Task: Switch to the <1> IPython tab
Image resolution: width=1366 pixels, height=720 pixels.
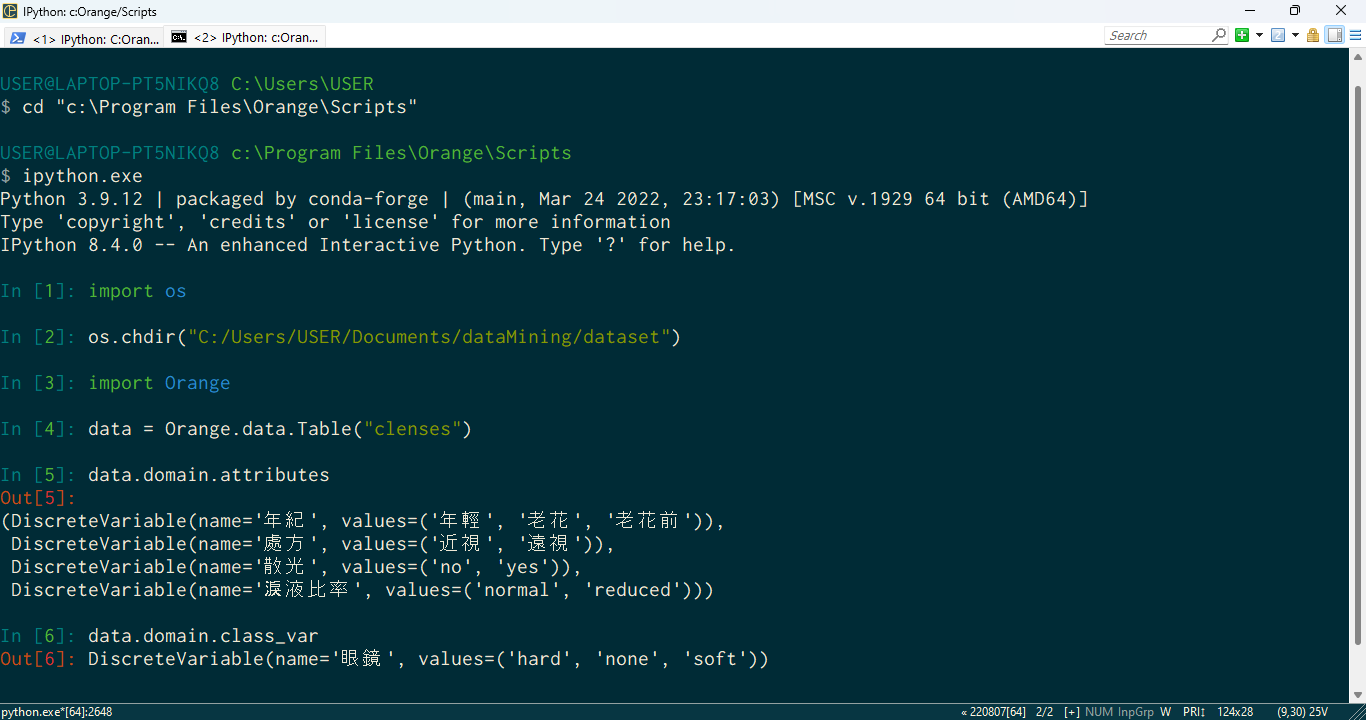Action: (84, 38)
